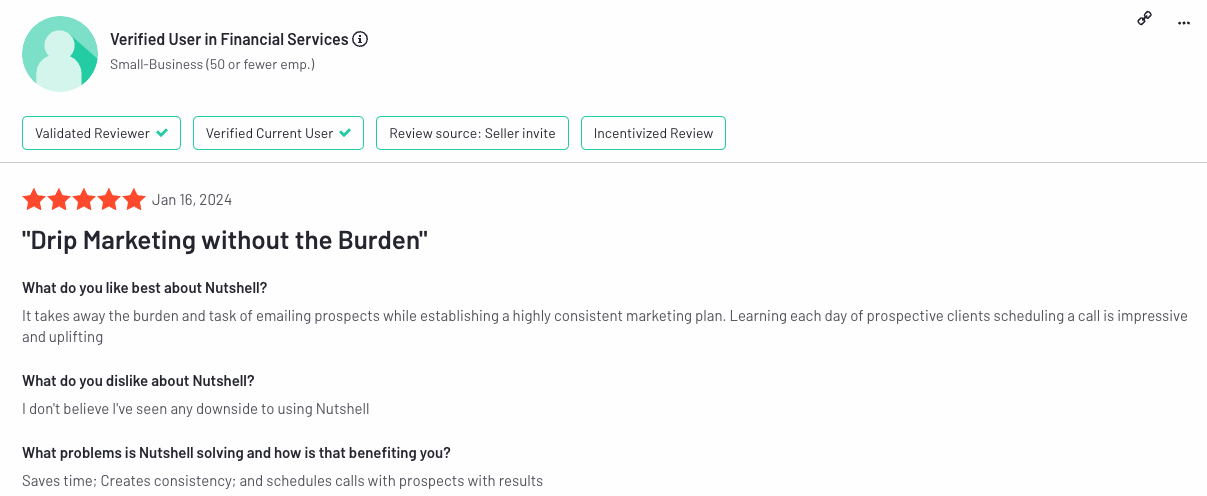
Task: Click "What do you like best about Nutshell?" heading
Action: [145, 288]
